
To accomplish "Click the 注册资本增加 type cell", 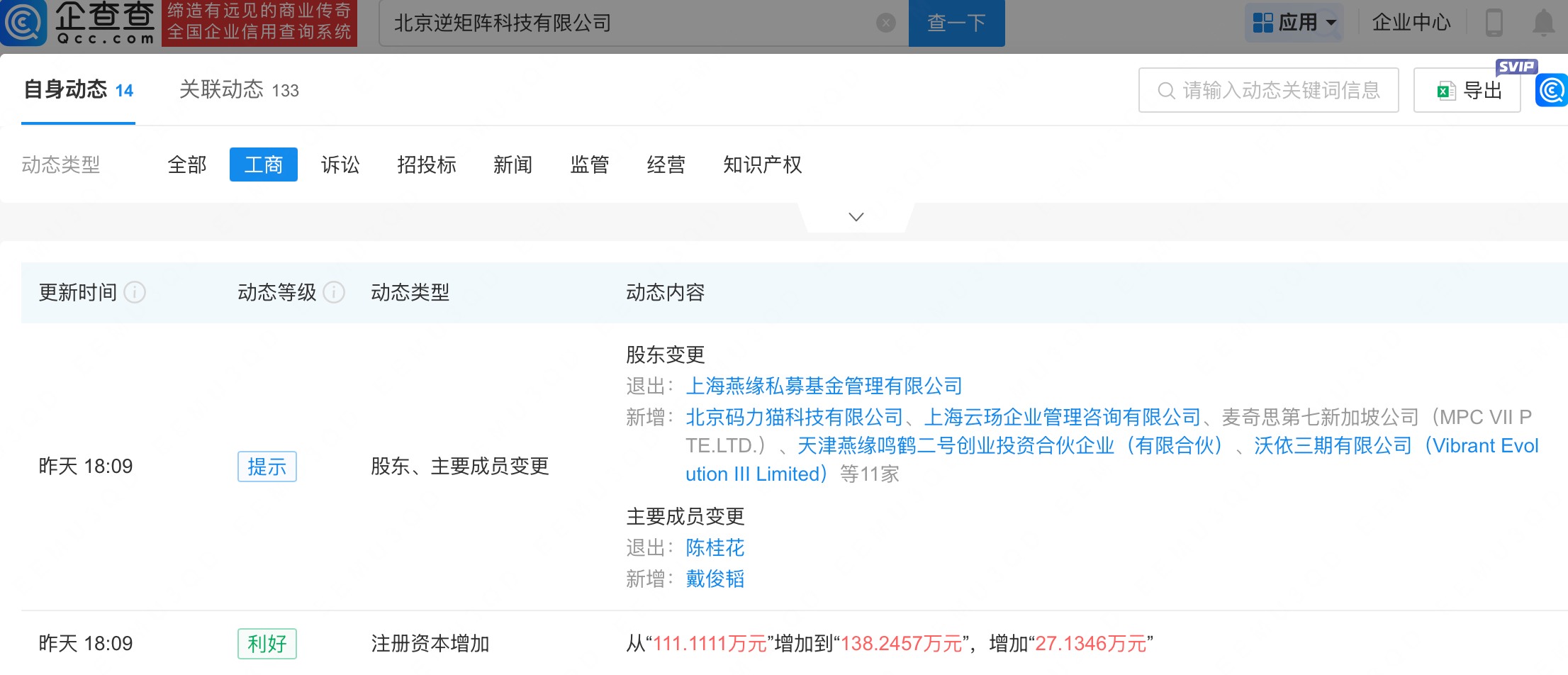I will tap(430, 643).
